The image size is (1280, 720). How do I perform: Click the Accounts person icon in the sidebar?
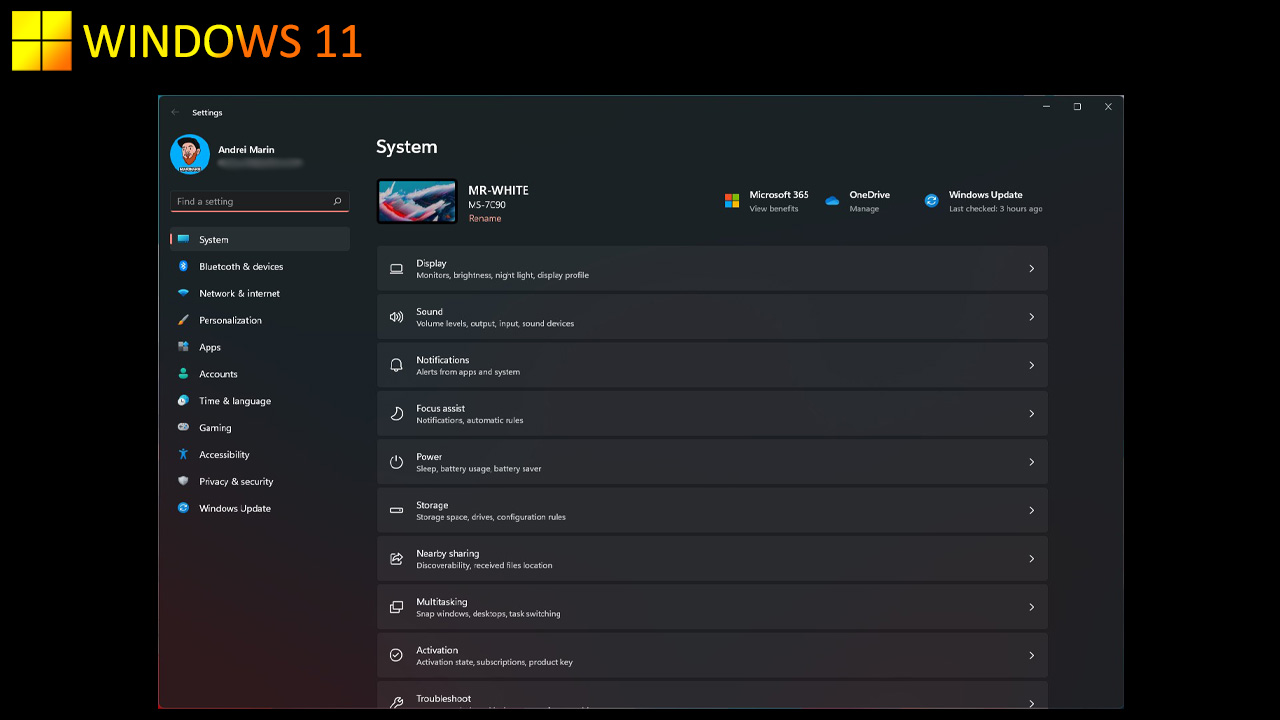(x=183, y=373)
